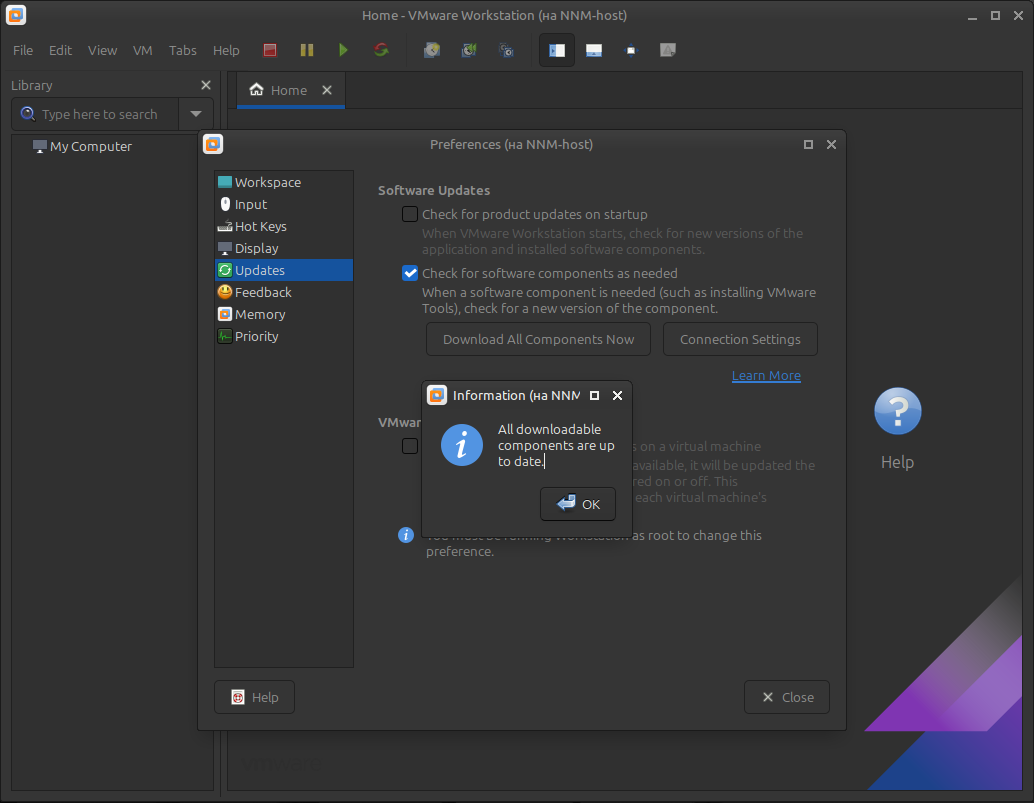This screenshot has width=1034, height=803.
Task: Open the Learn More link
Action: [766, 376]
